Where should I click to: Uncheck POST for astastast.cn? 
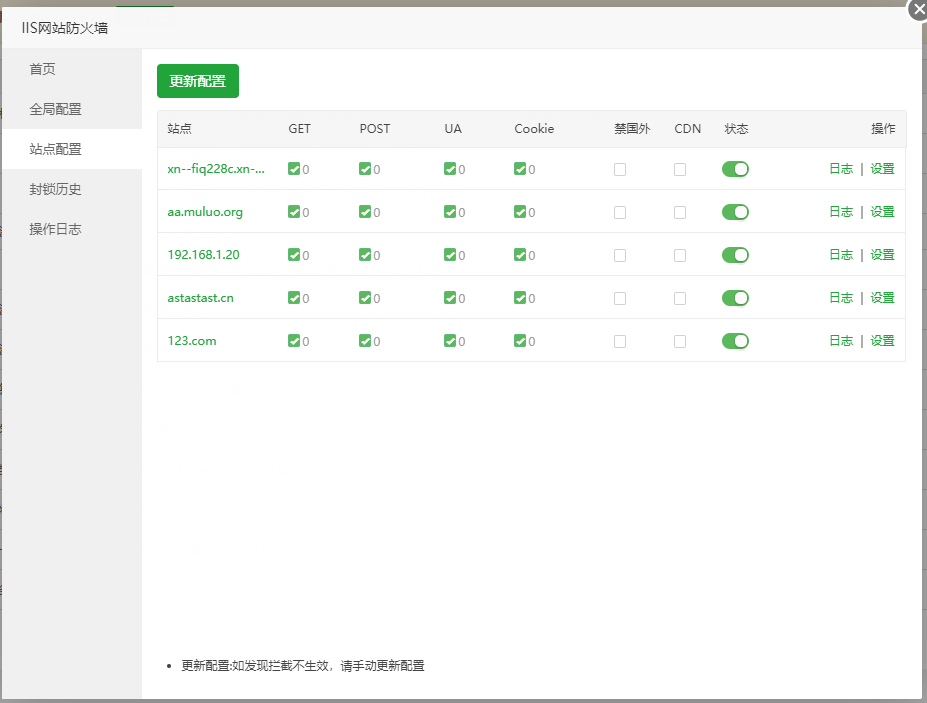point(365,298)
